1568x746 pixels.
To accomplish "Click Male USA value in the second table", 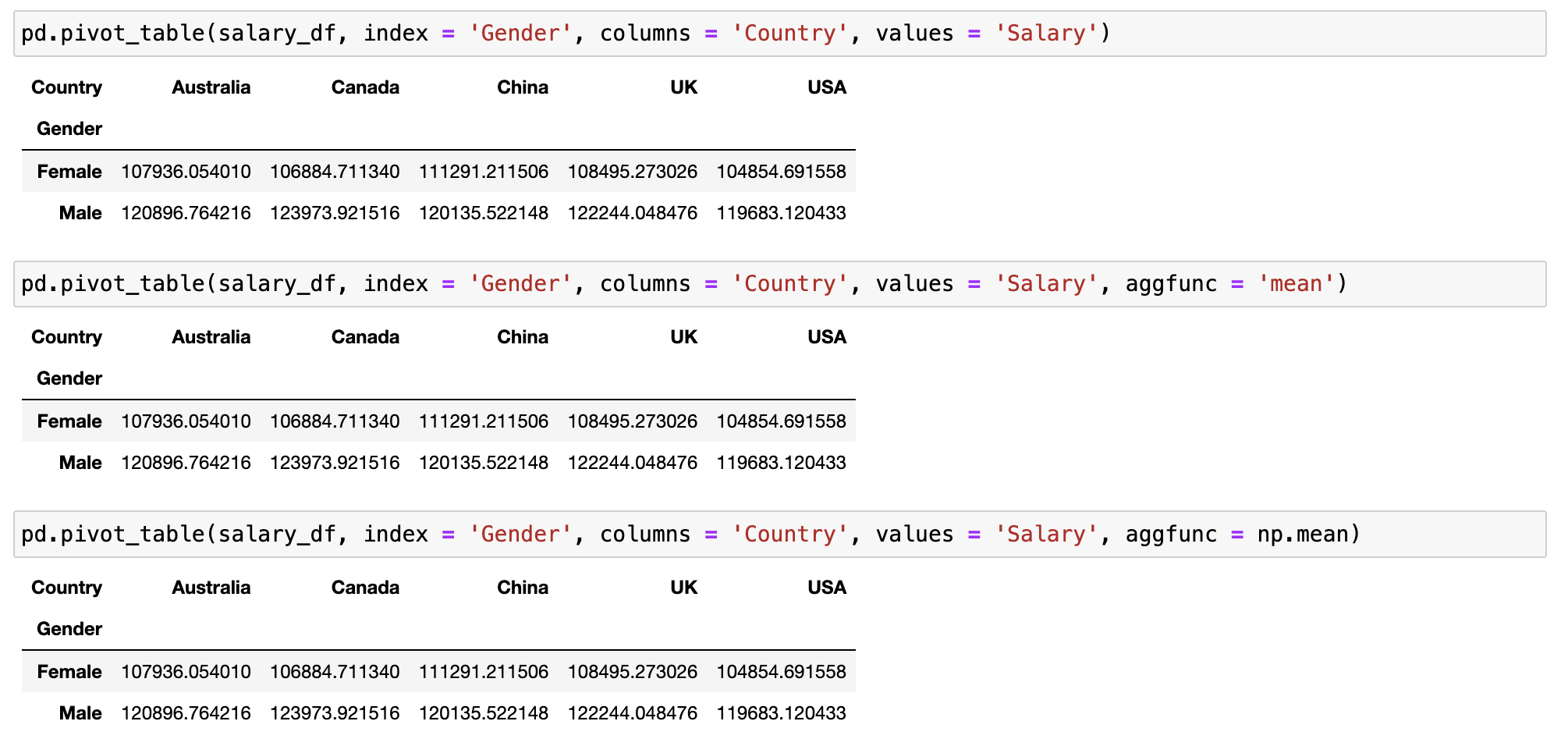I will pos(782,463).
